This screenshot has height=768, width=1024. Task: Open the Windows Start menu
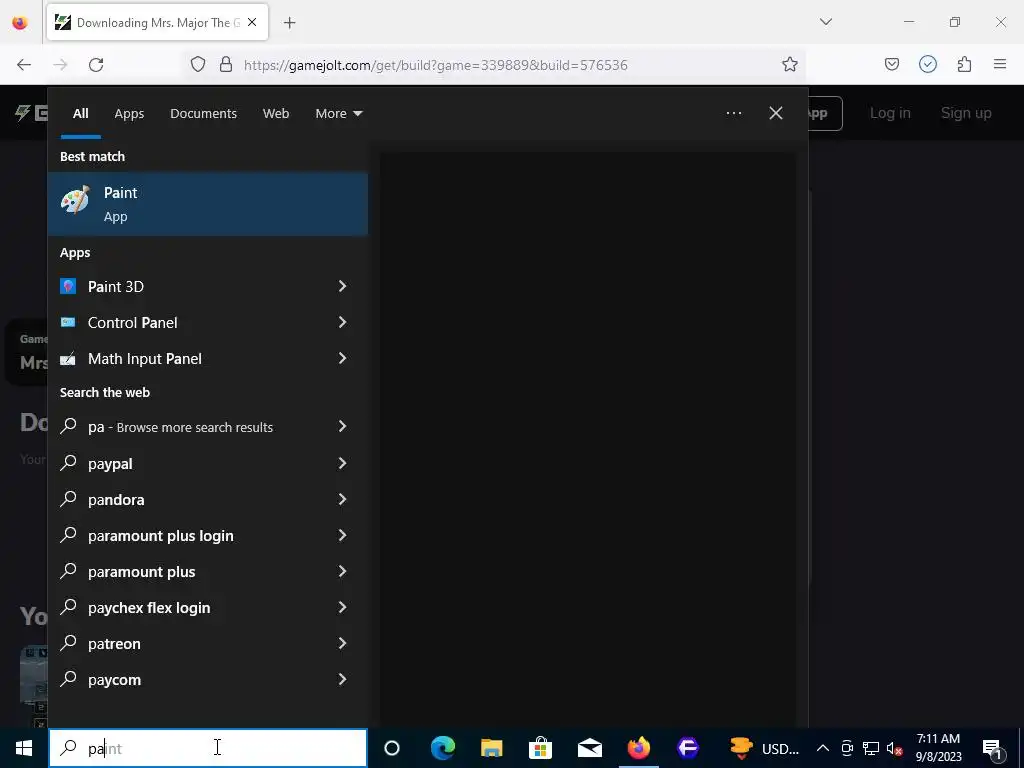point(24,748)
